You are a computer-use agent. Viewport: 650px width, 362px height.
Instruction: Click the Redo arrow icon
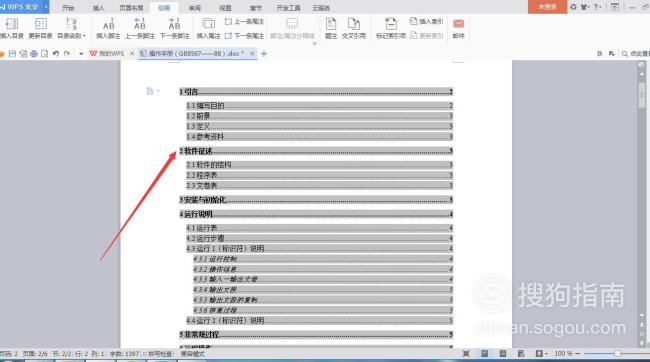[67, 53]
